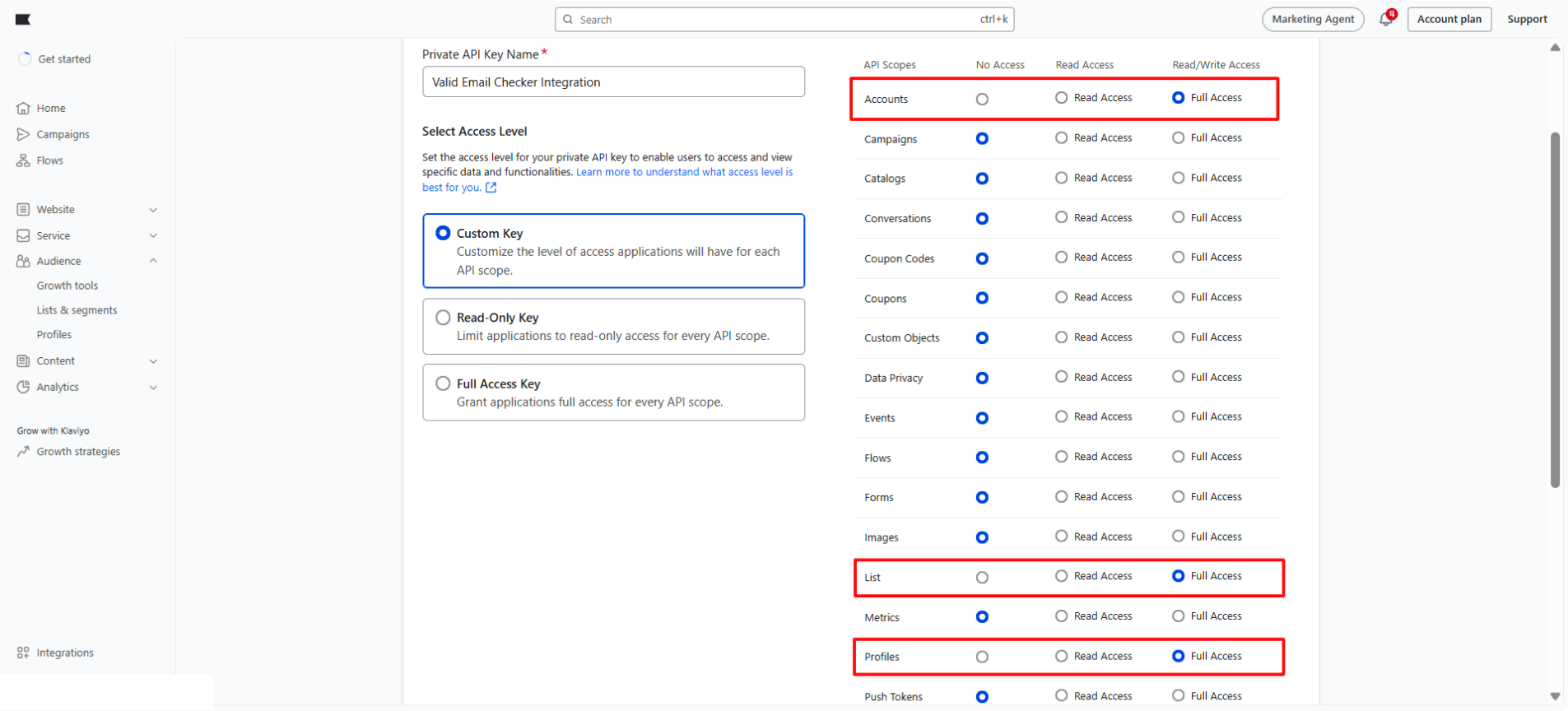
Task: Collapse the Audience menu chevron
Action: (153, 261)
